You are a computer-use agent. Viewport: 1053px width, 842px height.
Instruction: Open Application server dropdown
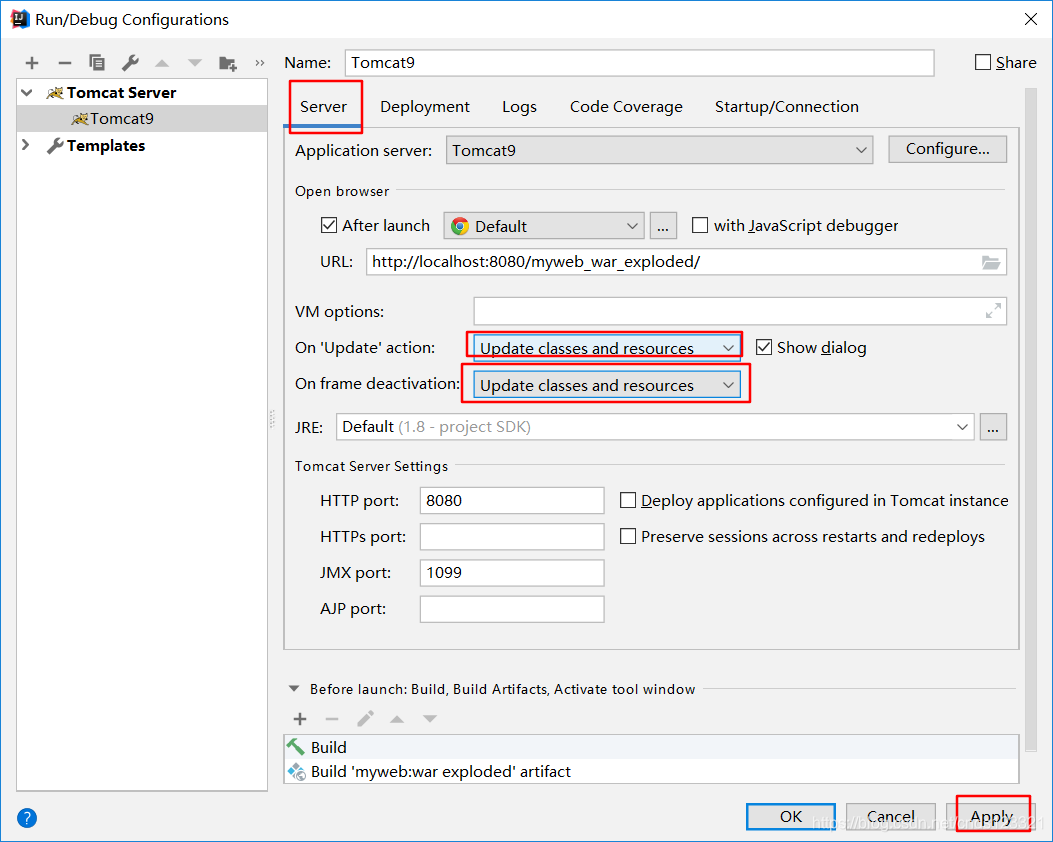point(659,150)
